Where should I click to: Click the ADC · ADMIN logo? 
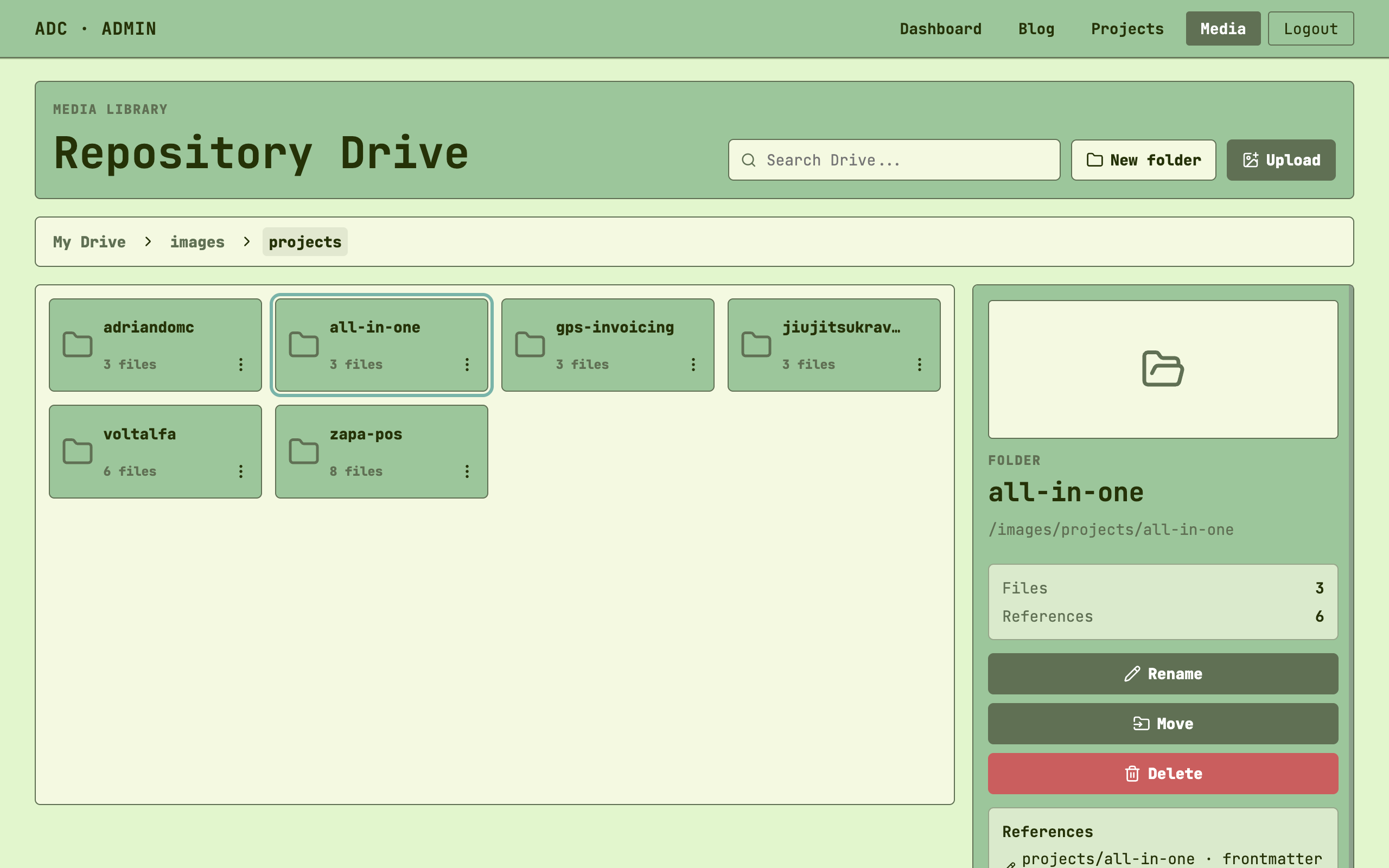96,29
